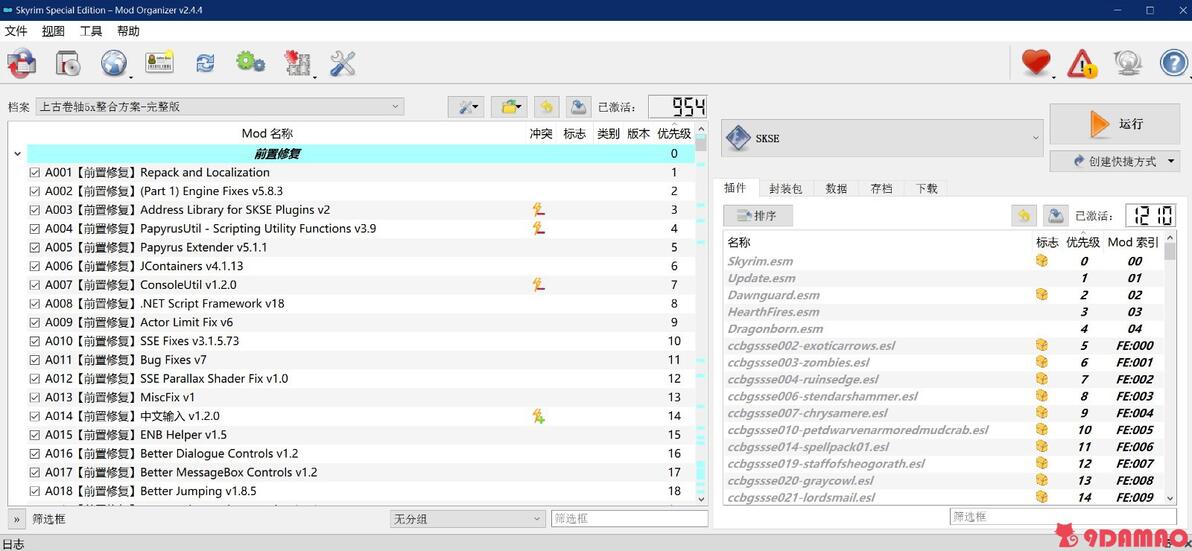Open the warning notifications triangle icon
The width and height of the screenshot is (1192, 551).
tap(1082, 63)
